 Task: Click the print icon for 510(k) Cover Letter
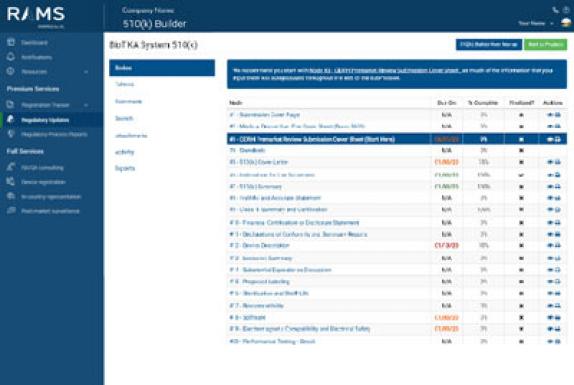tap(558, 162)
